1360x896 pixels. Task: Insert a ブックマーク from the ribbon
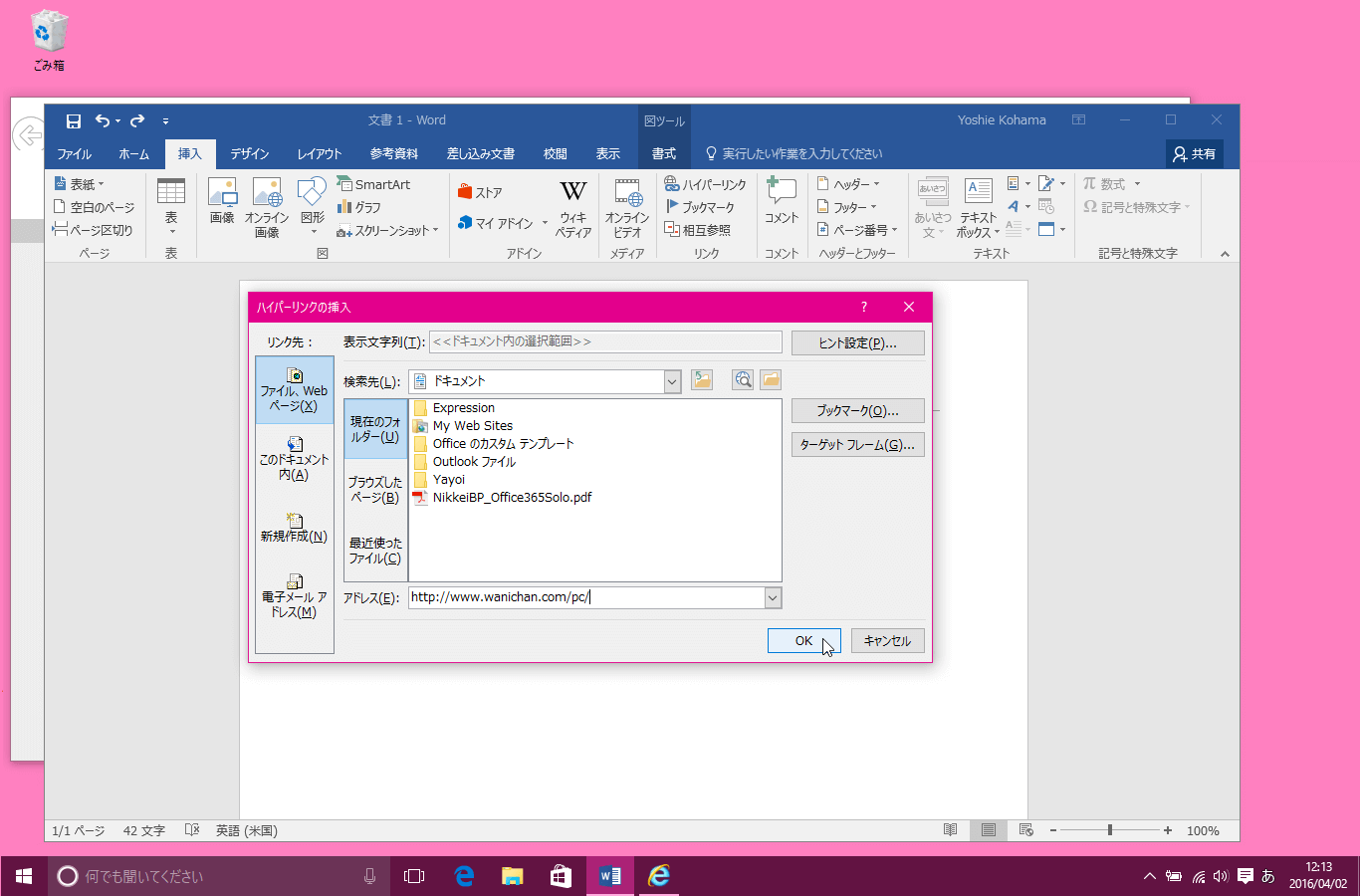pyautogui.click(x=700, y=207)
